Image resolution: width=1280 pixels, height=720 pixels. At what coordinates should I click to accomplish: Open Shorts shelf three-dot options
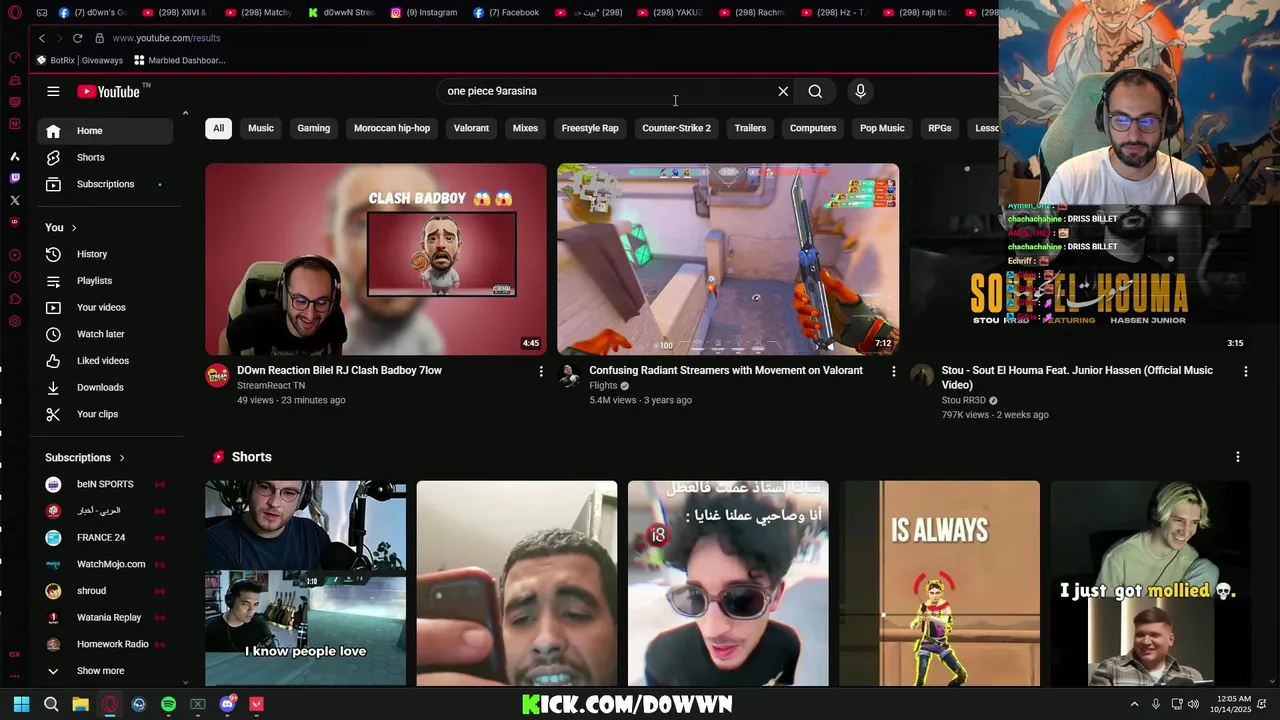(x=1238, y=457)
